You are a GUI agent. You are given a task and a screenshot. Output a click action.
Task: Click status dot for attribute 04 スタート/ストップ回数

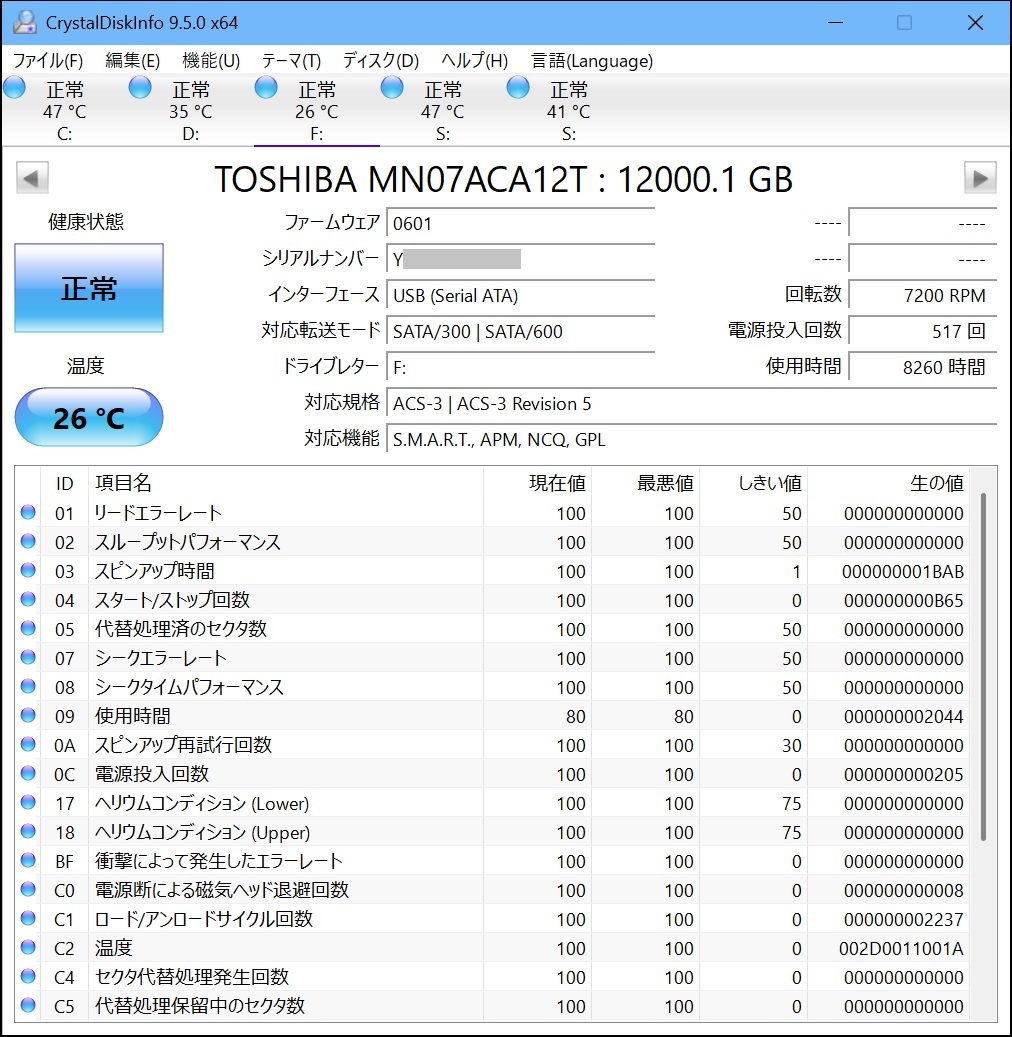28,599
